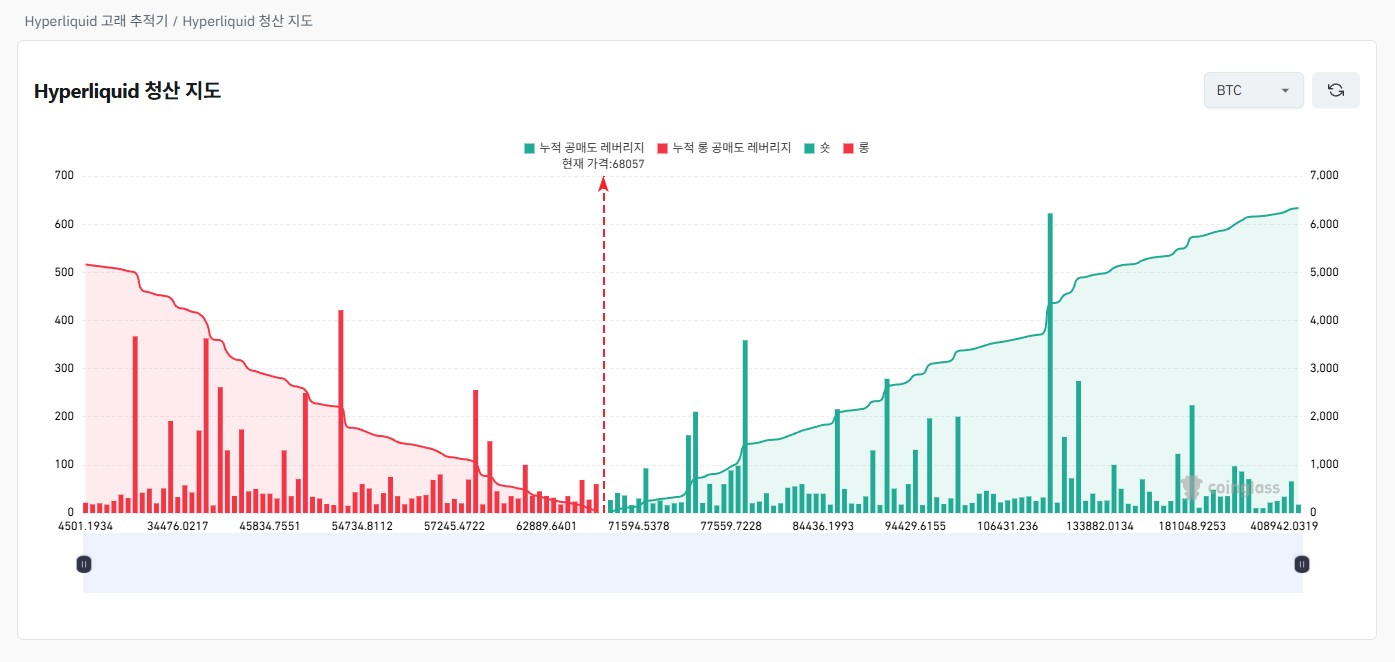Click the current price dashed marker line
This screenshot has height=662, width=1395.
pos(603,345)
